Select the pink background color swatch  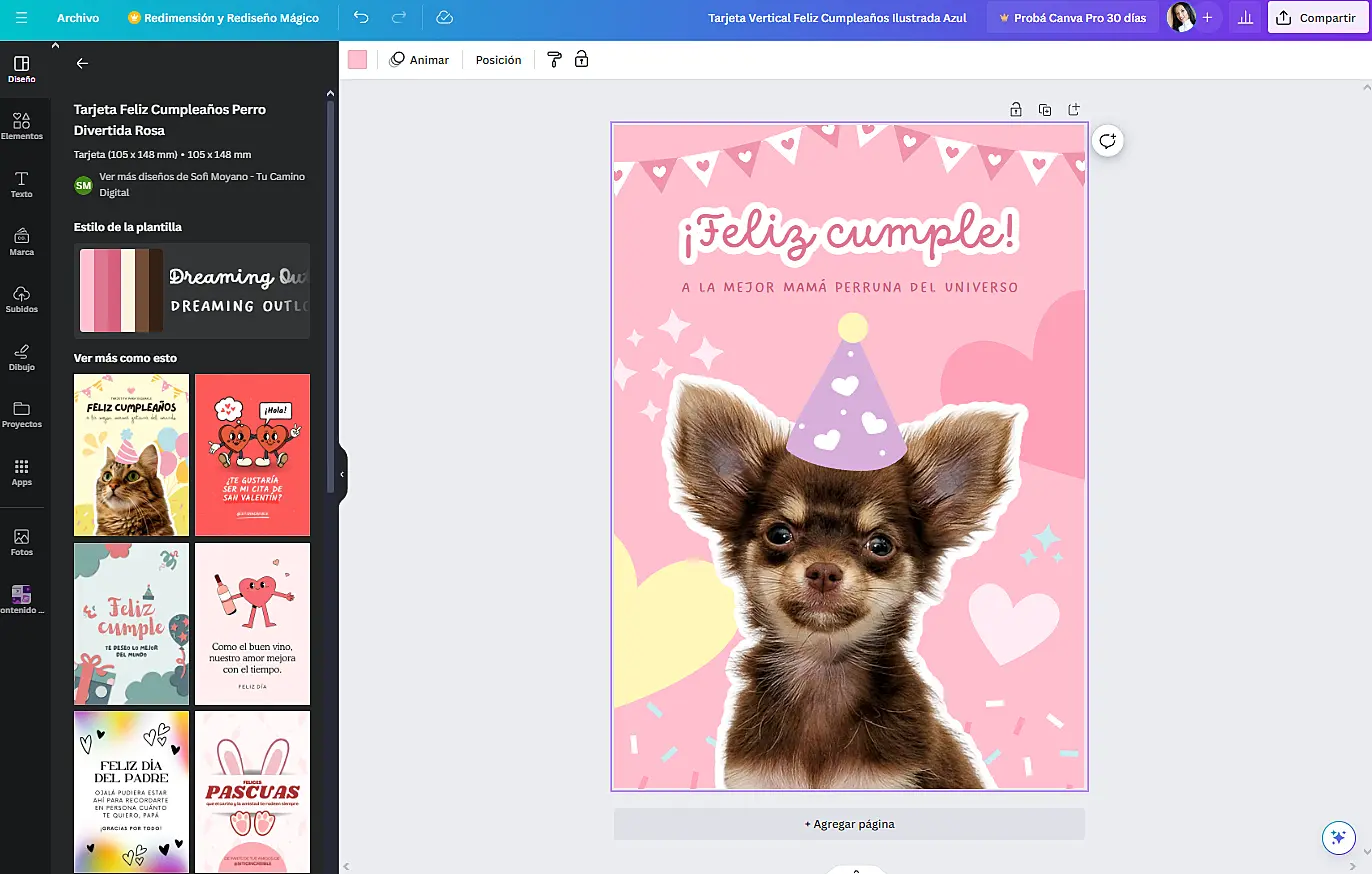pyautogui.click(x=357, y=59)
